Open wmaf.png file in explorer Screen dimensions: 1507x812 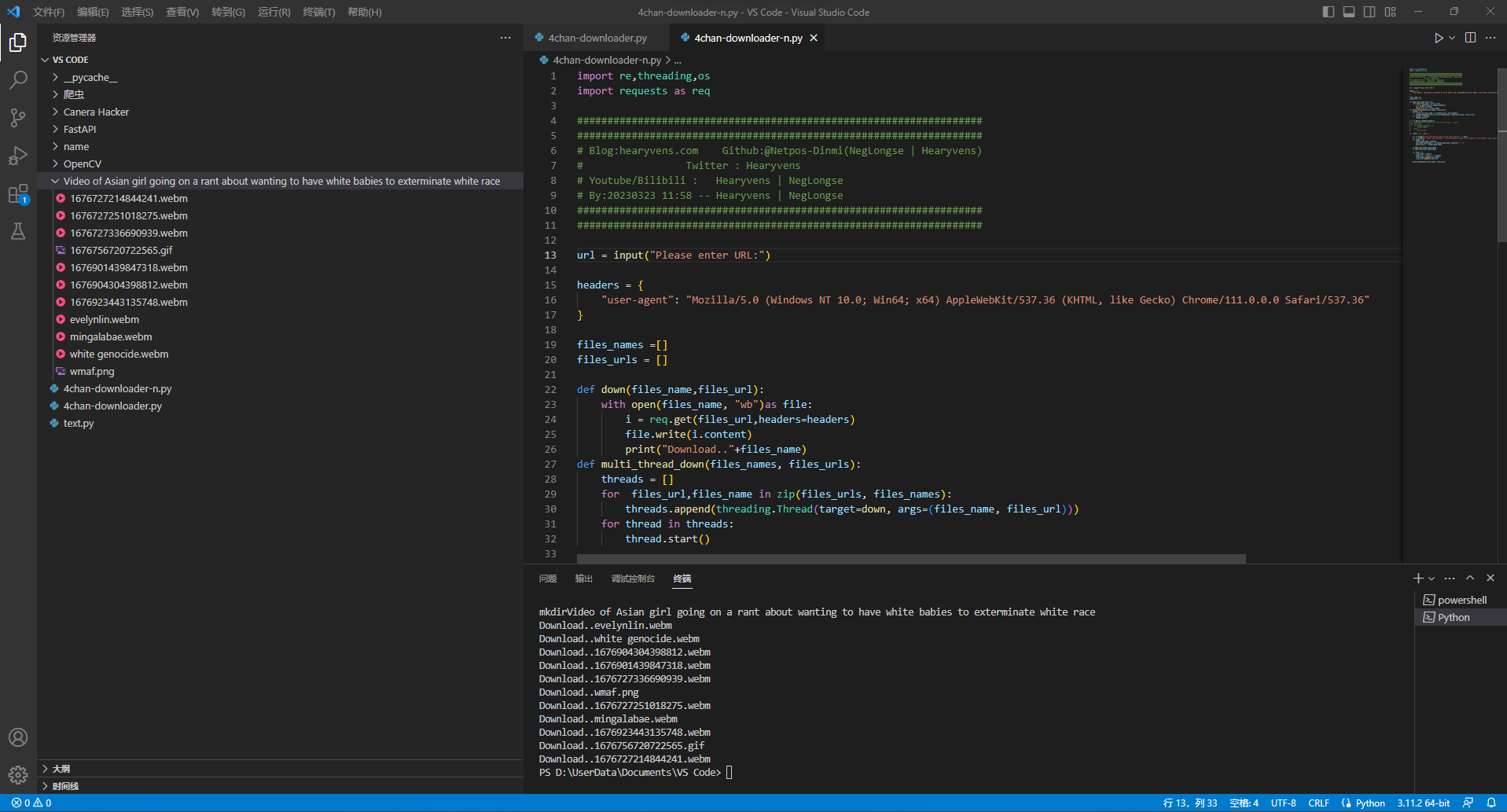pos(281,371)
